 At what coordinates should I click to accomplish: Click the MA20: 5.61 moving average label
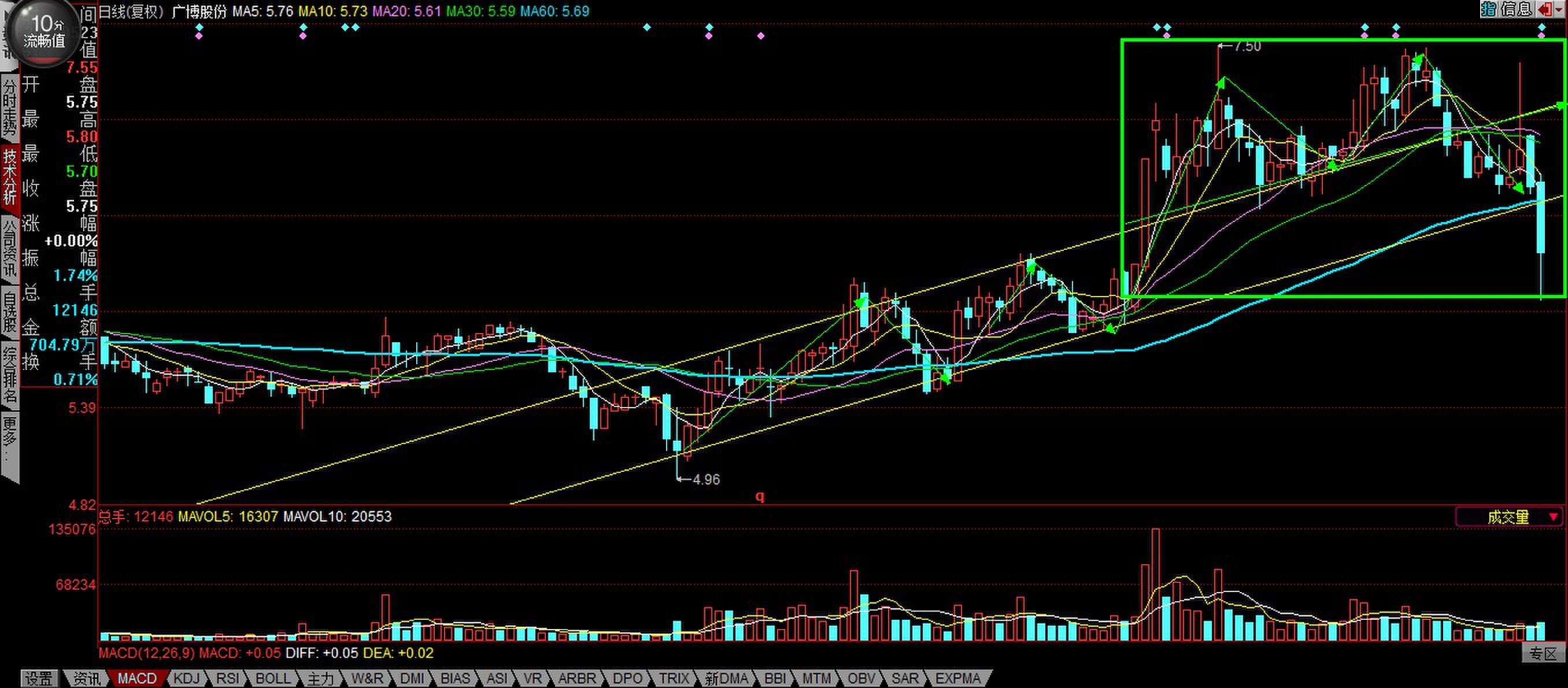point(406,11)
